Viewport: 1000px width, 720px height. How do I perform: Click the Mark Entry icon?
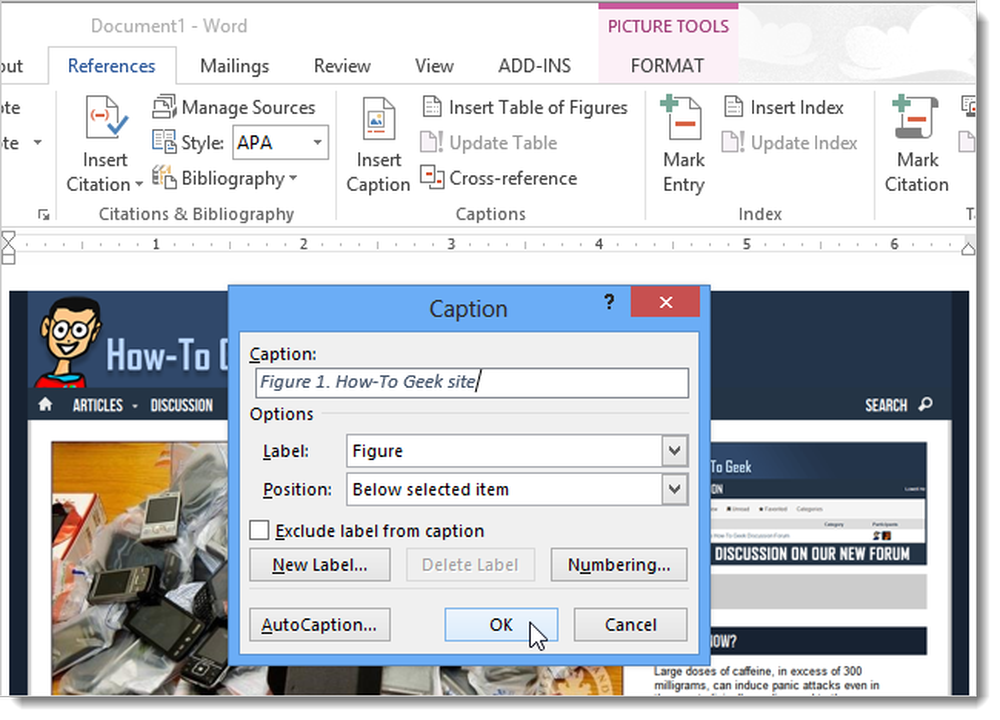coord(680,117)
